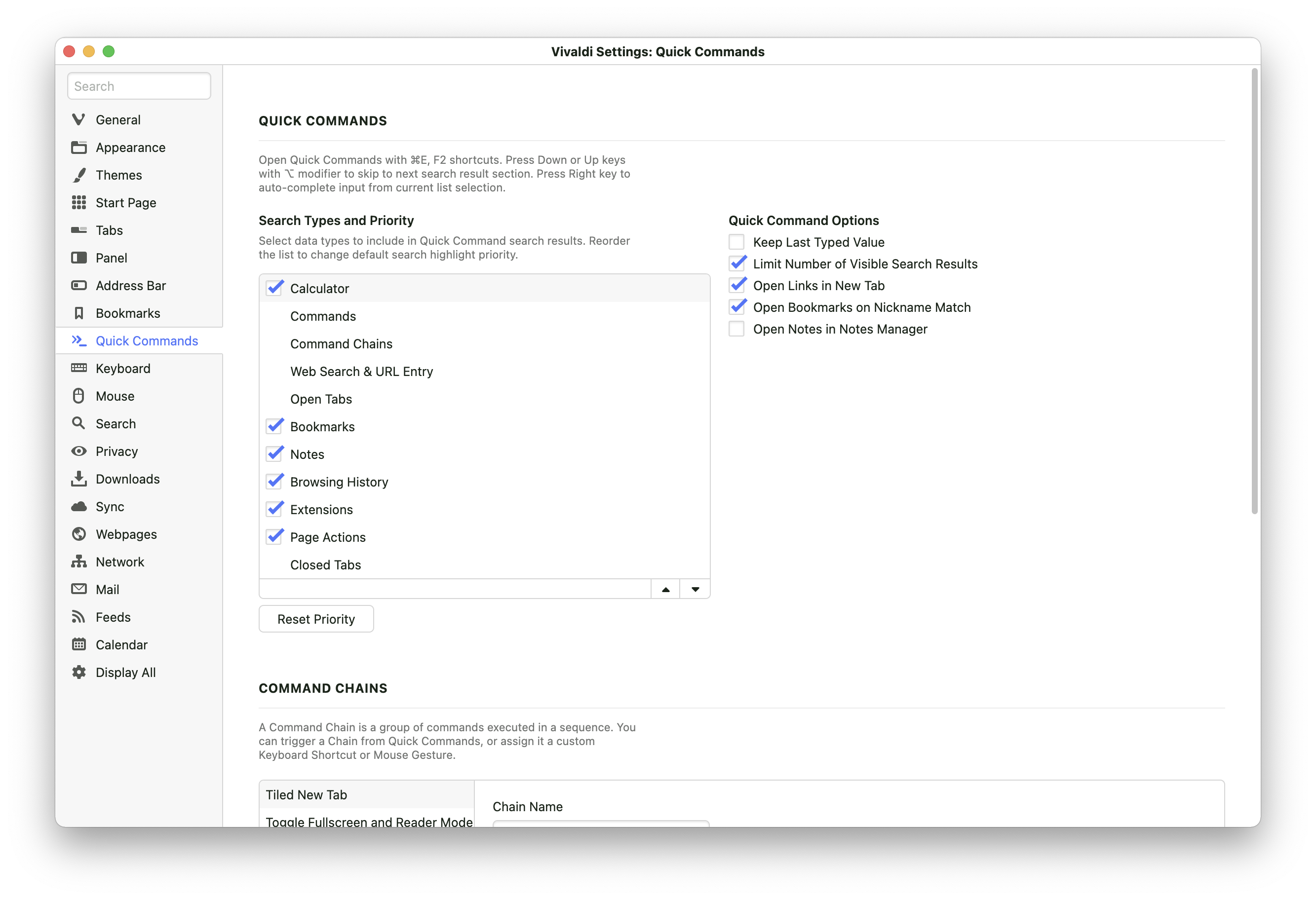The width and height of the screenshot is (1316, 900).
Task: Select the Tiled New Tab chain
Action: [x=366, y=795]
